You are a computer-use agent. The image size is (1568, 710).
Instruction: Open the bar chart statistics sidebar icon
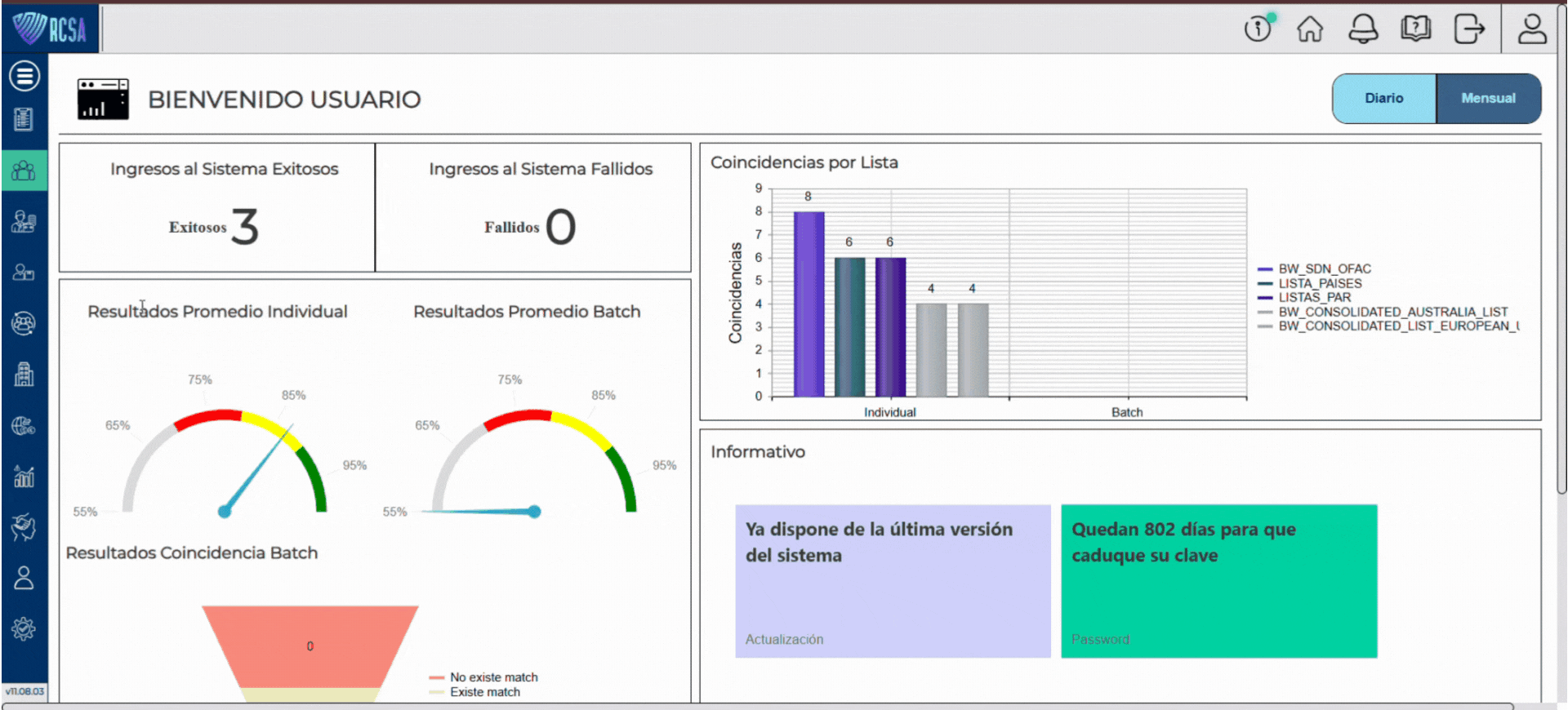pos(24,476)
